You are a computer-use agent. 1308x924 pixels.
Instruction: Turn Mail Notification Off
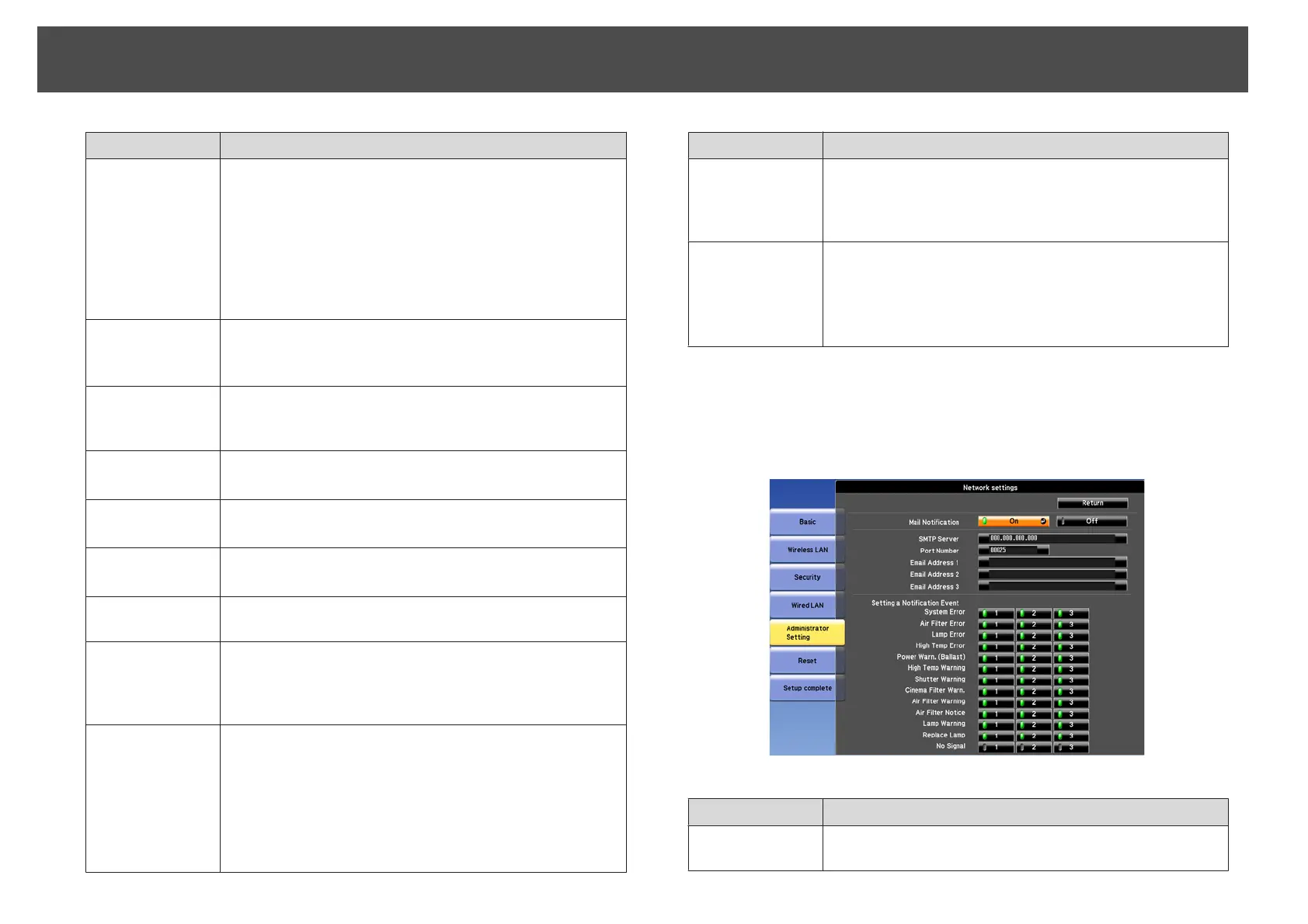[1091, 522]
